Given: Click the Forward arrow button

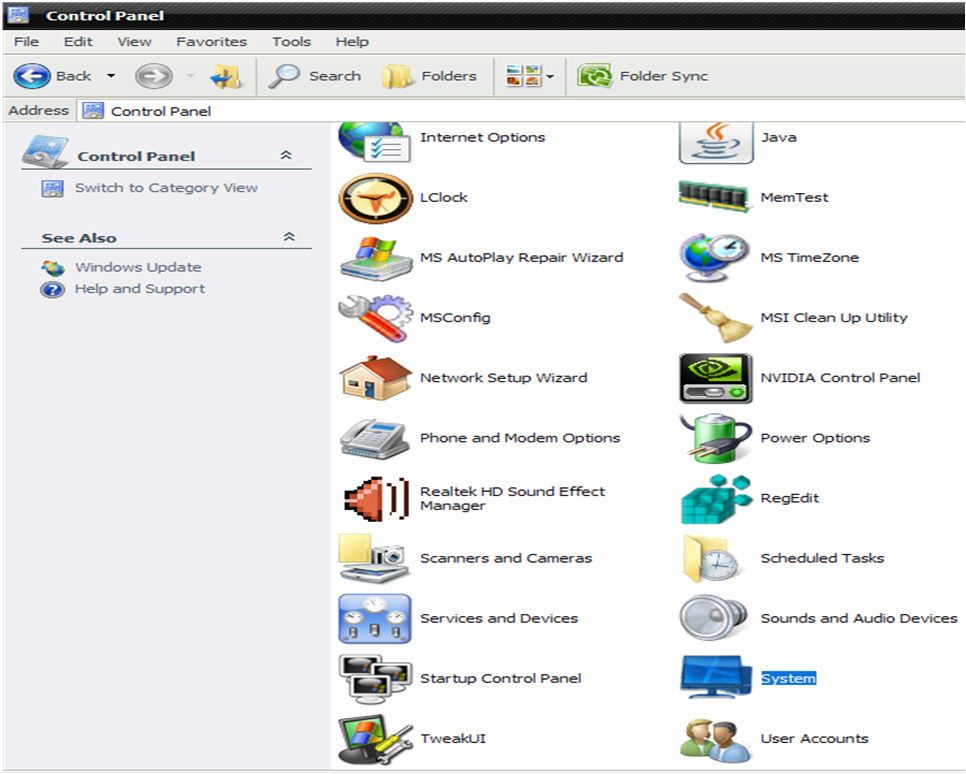Looking at the screenshot, I should pyautogui.click(x=154, y=76).
